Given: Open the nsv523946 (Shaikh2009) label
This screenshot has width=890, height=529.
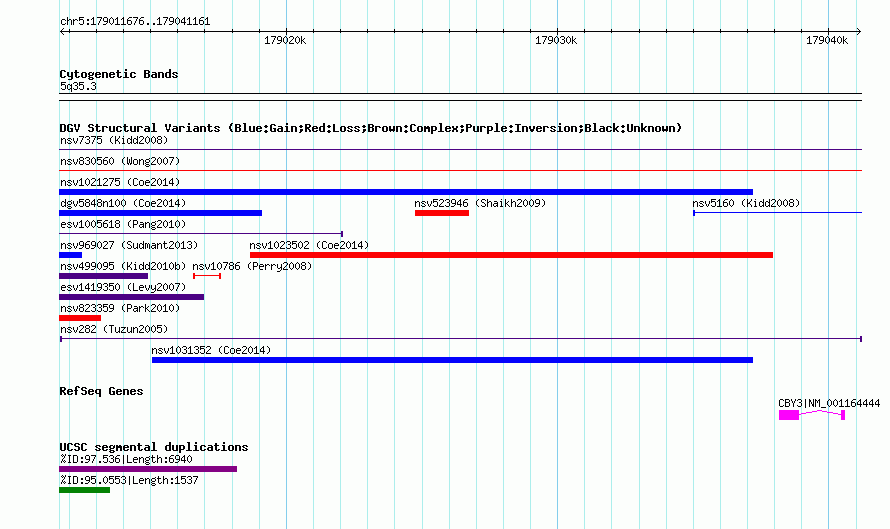Looking at the screenshot, I should tap(480, 203).
